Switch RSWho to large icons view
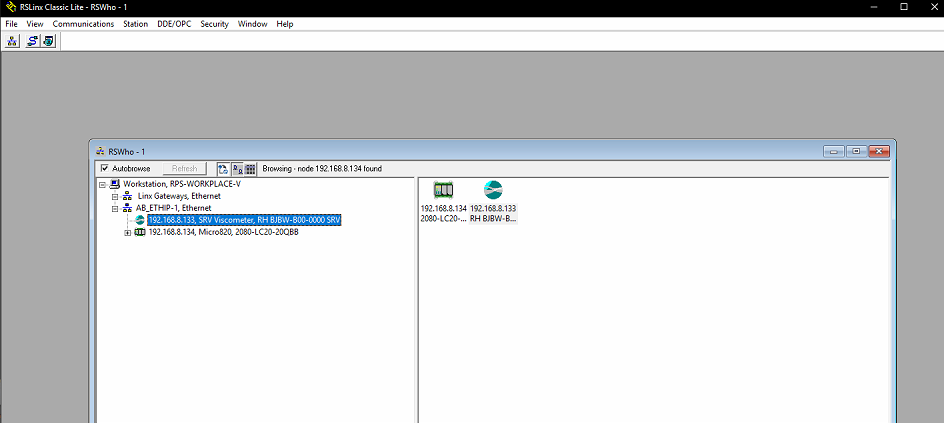944x423 pixels. coord(237,169)
